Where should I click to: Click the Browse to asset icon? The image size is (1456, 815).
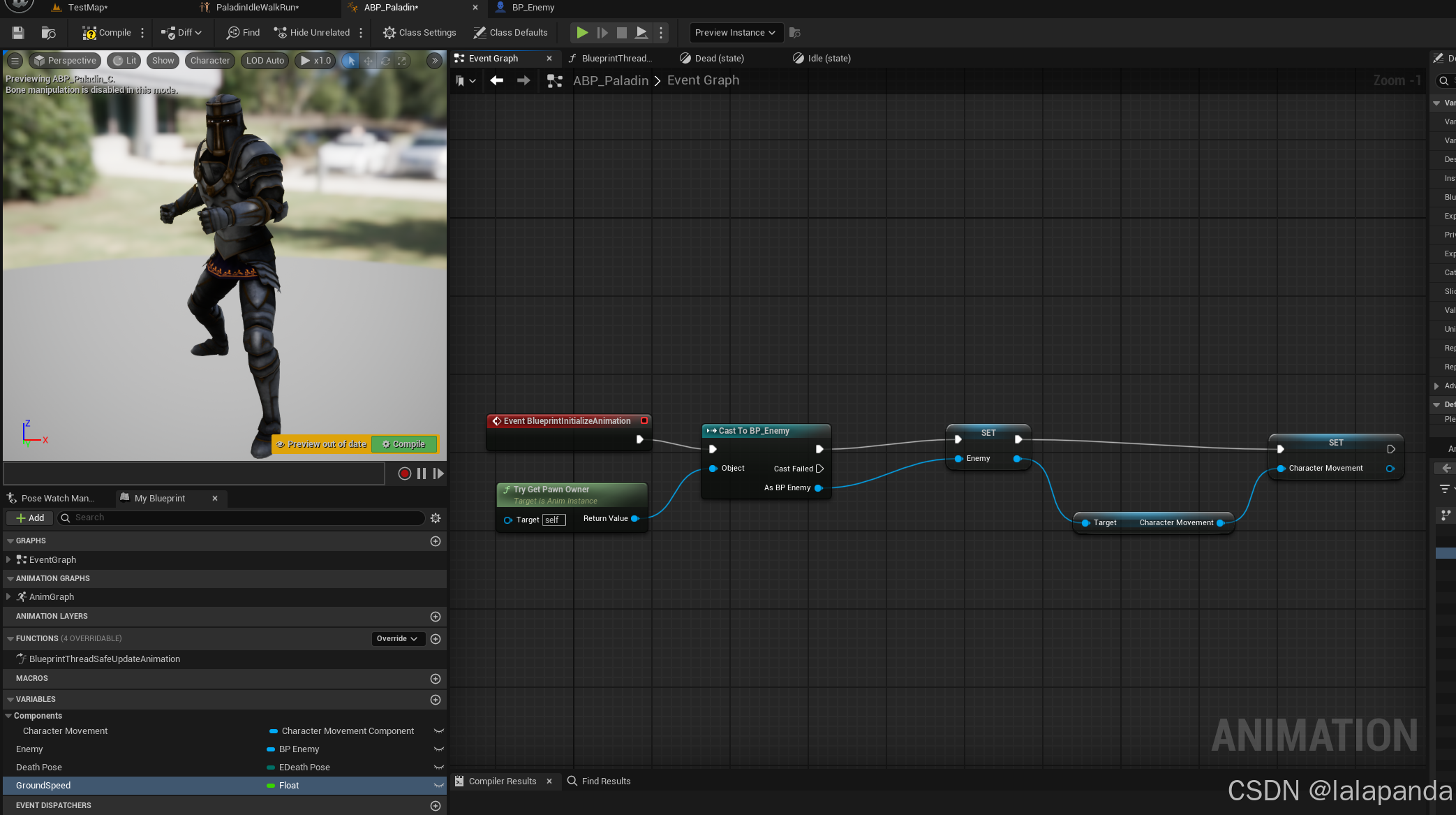click(48, 33)
